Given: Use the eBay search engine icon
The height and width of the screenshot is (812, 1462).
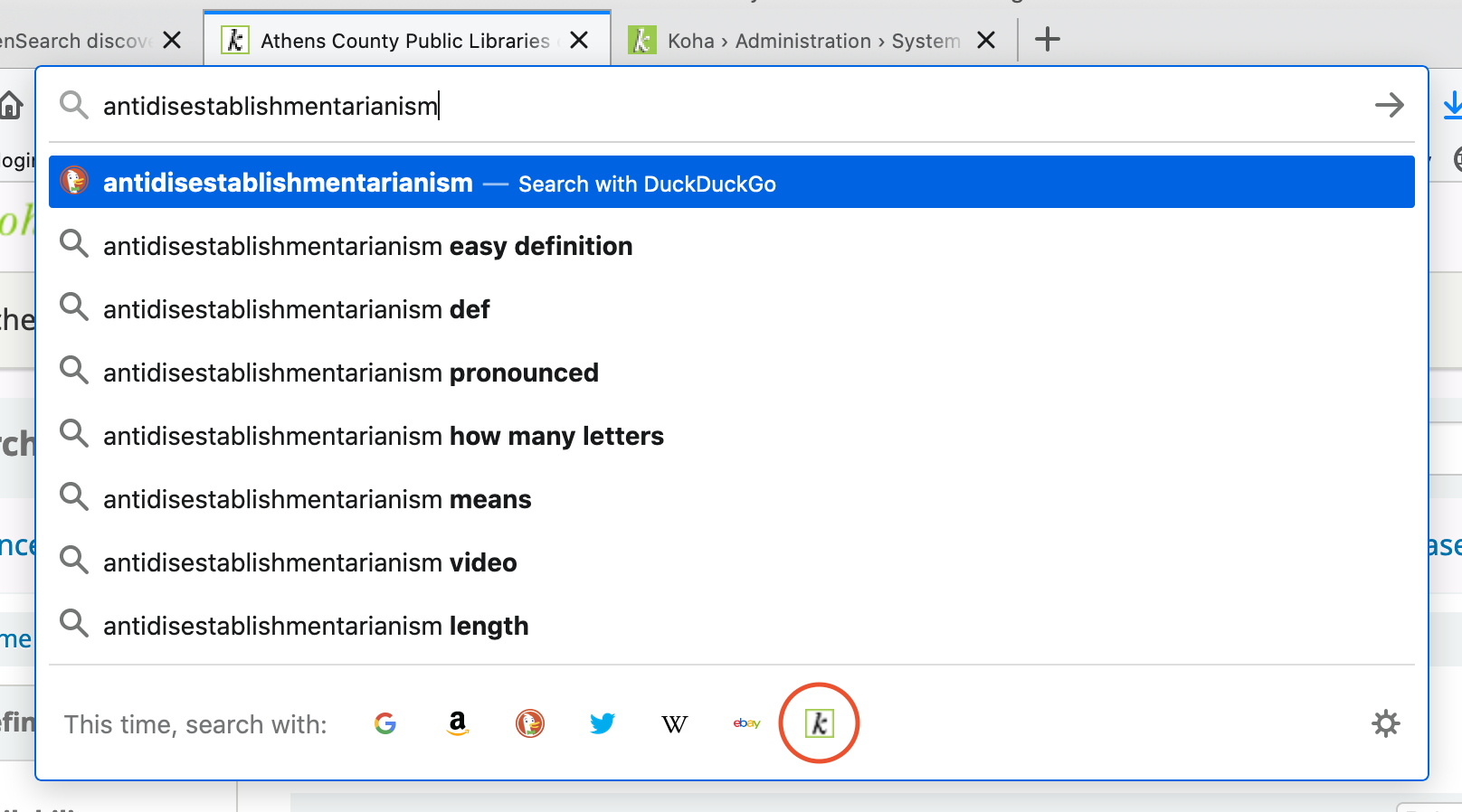Looking at the screenshot, I should tap(747, 723).
